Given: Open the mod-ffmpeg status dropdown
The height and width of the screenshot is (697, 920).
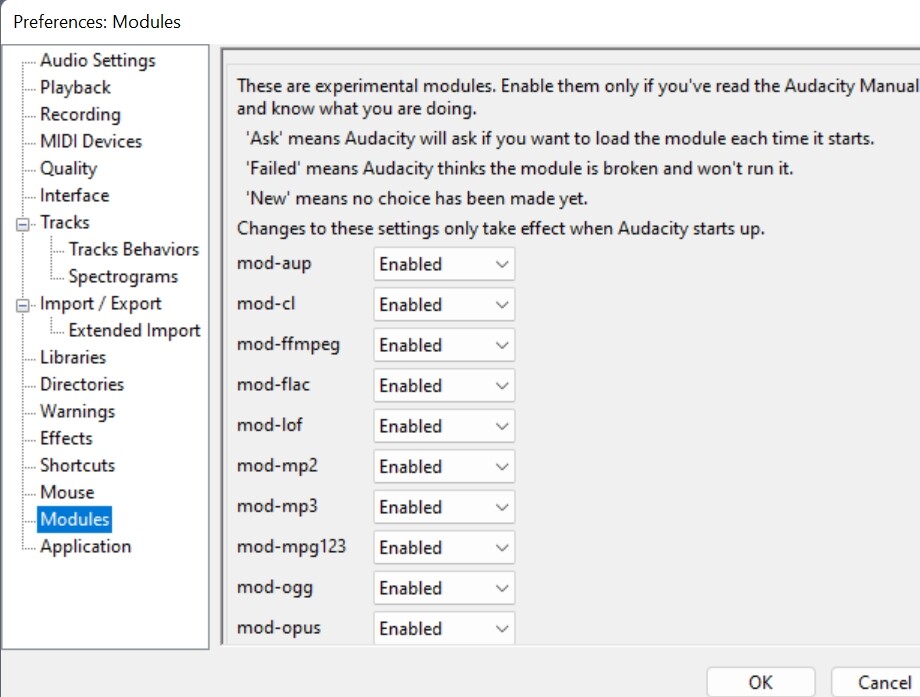Looking at the screenshot, I should tap(444, 346).
